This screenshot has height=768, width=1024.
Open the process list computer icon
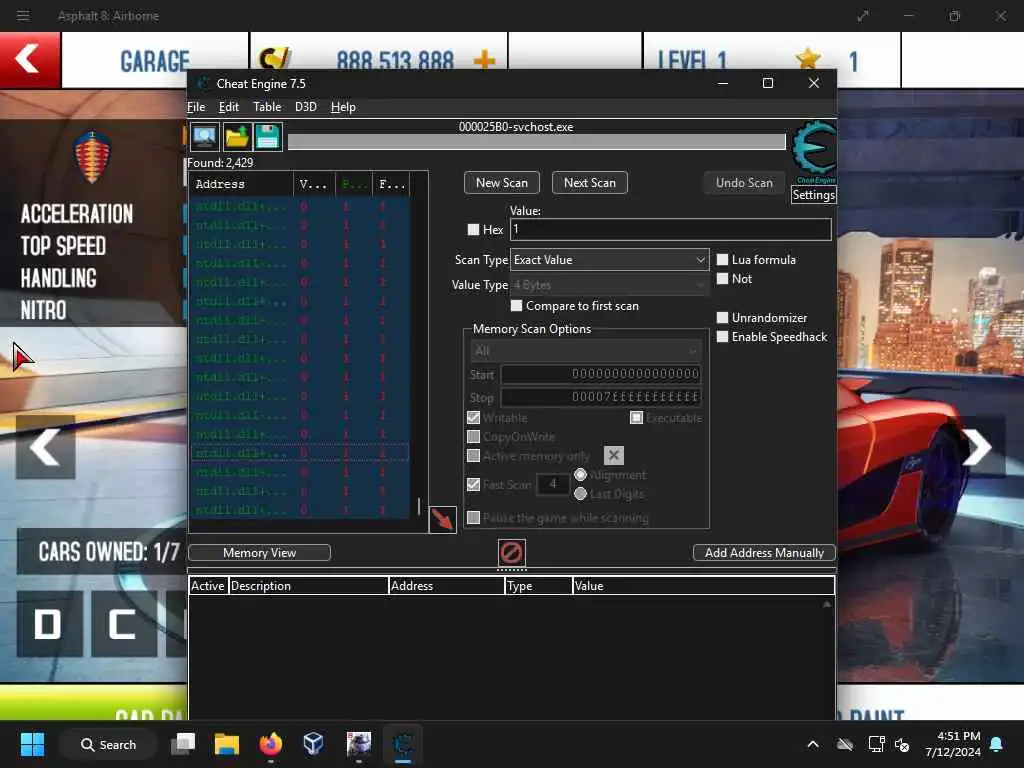click(204, 137)
